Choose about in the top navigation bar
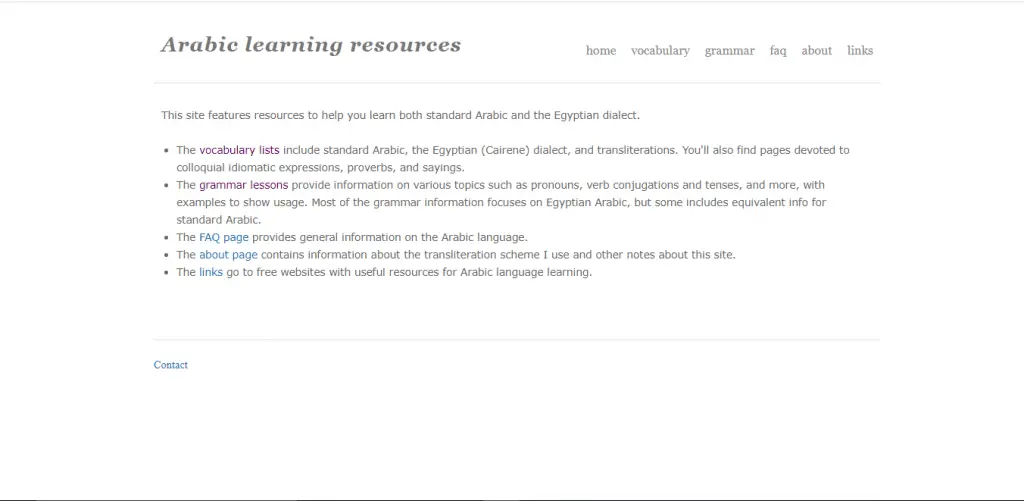This screenshot has height=501, width=1024. point(816,51)
